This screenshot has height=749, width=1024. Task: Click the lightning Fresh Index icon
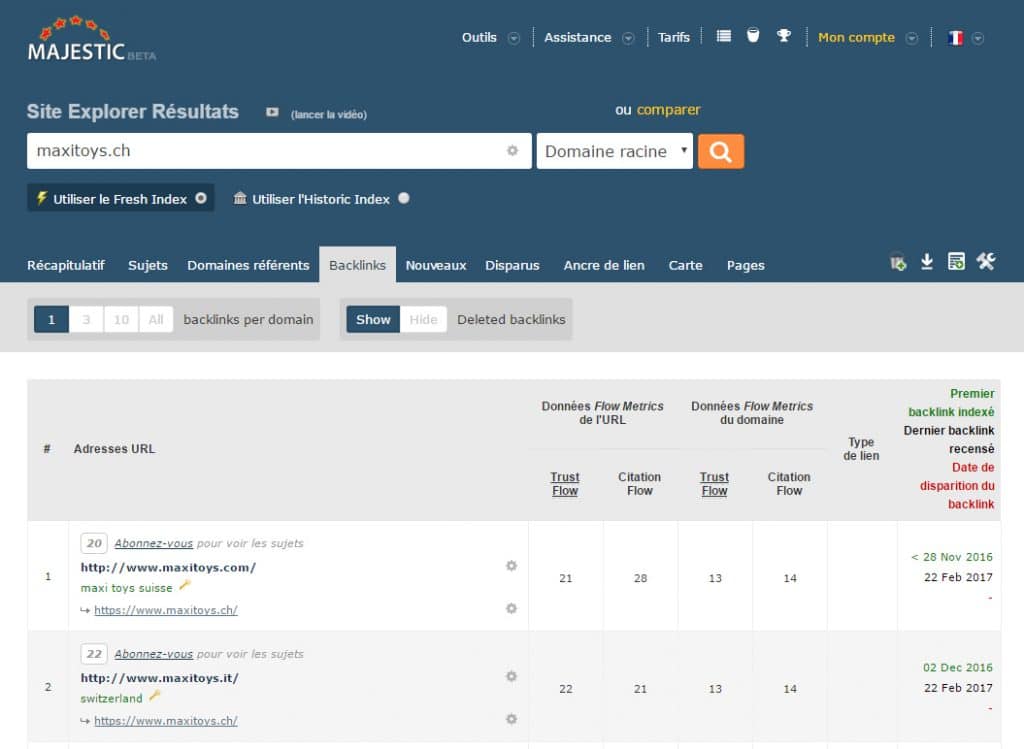[x=42, y=198]
